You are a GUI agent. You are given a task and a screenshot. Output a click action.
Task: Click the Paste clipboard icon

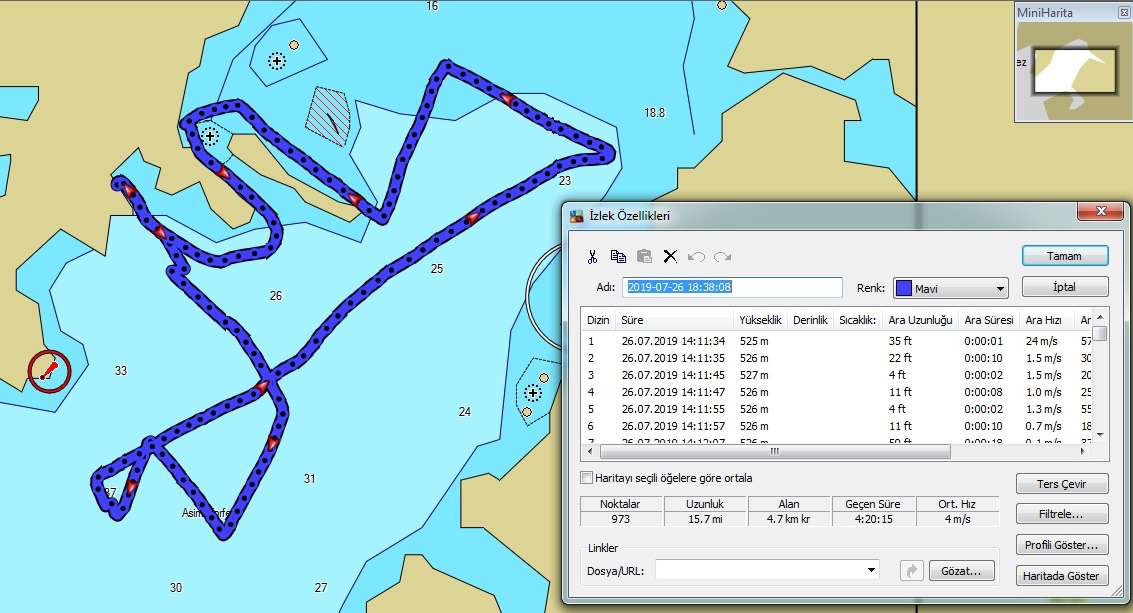tap(644, 257)
